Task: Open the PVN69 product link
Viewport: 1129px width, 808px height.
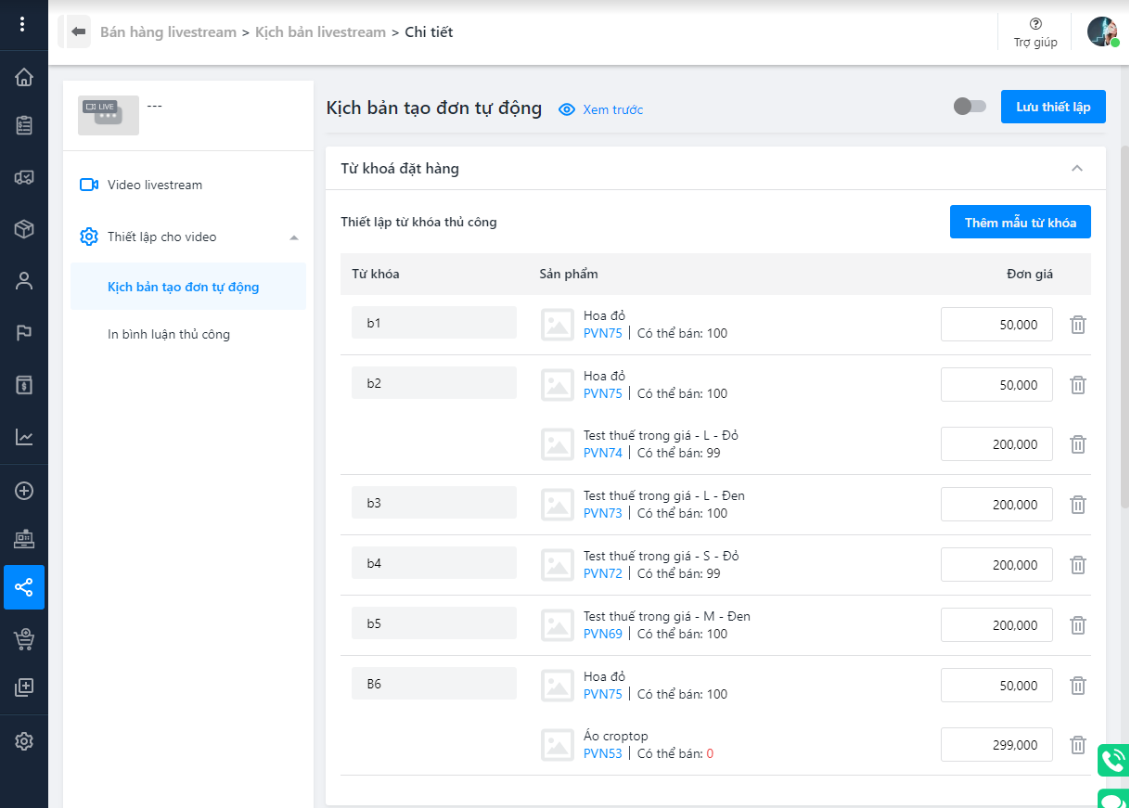Action: click(603, 634)
